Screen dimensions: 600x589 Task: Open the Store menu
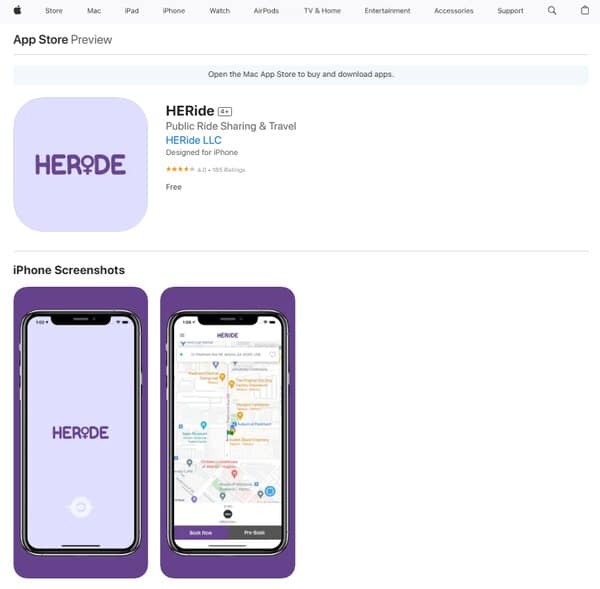click(x=54, y=11)
